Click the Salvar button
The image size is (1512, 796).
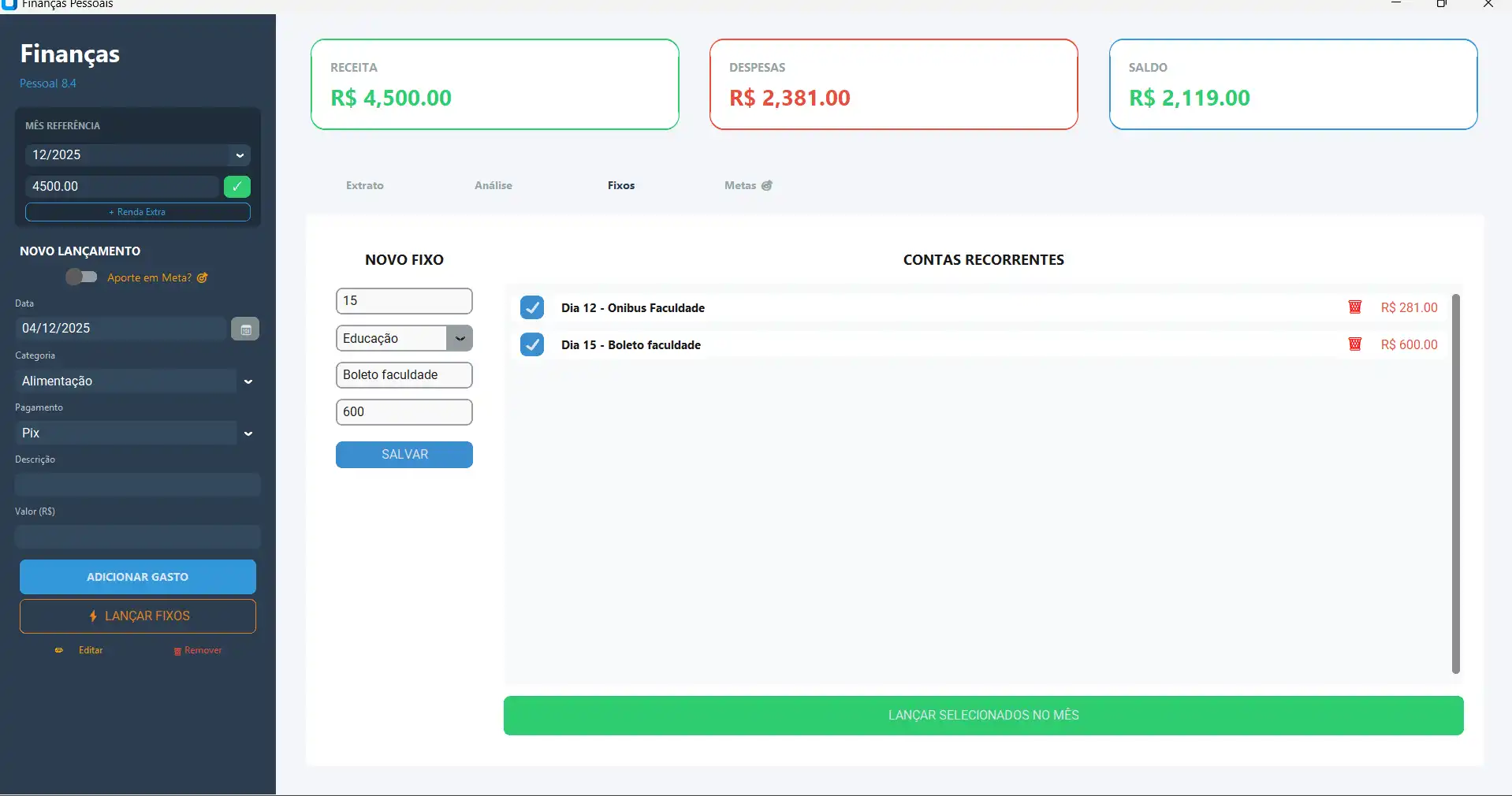coord(404,455)
